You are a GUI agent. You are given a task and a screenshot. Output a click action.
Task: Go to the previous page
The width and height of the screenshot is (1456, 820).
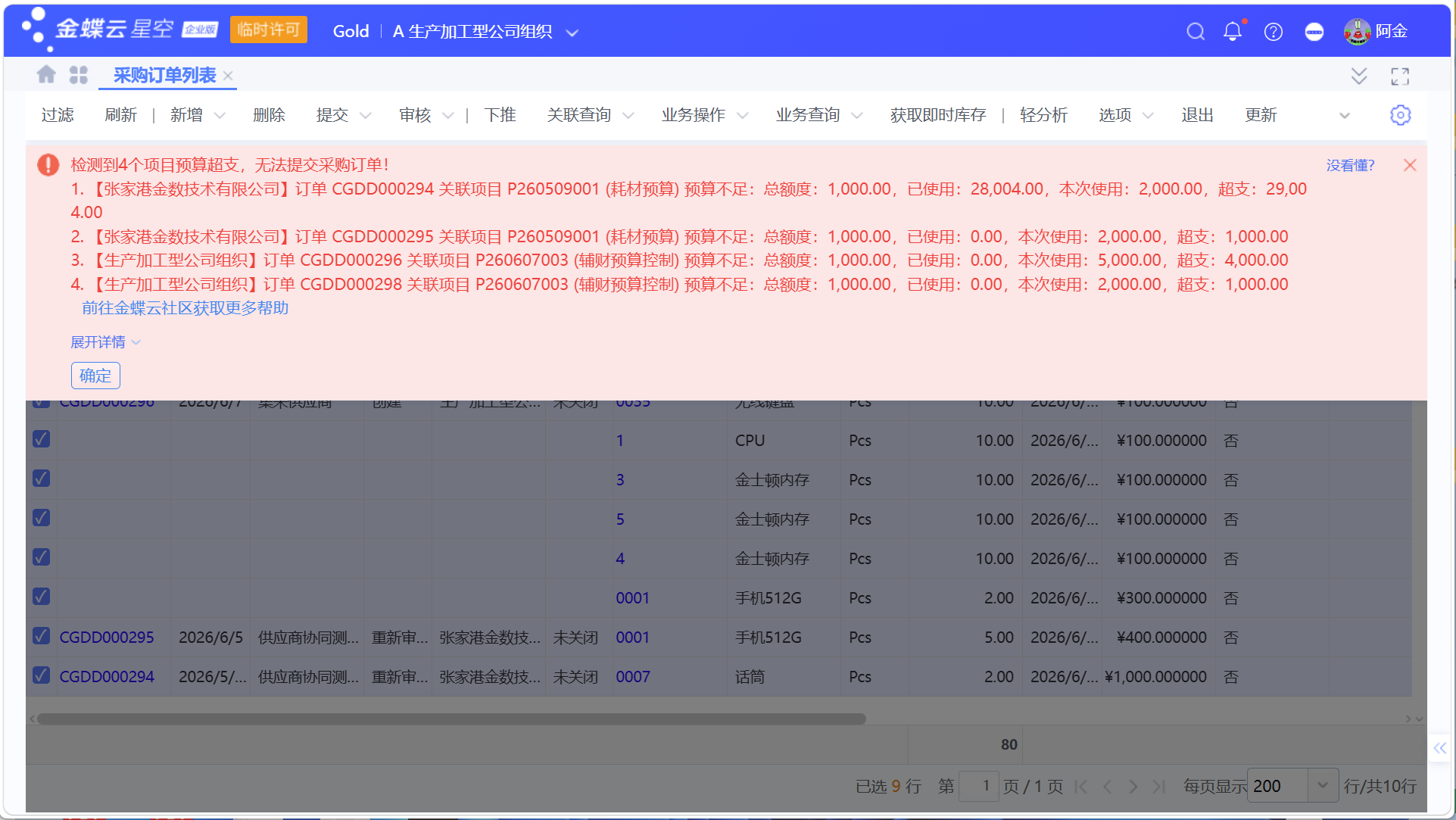(1108, 787)
